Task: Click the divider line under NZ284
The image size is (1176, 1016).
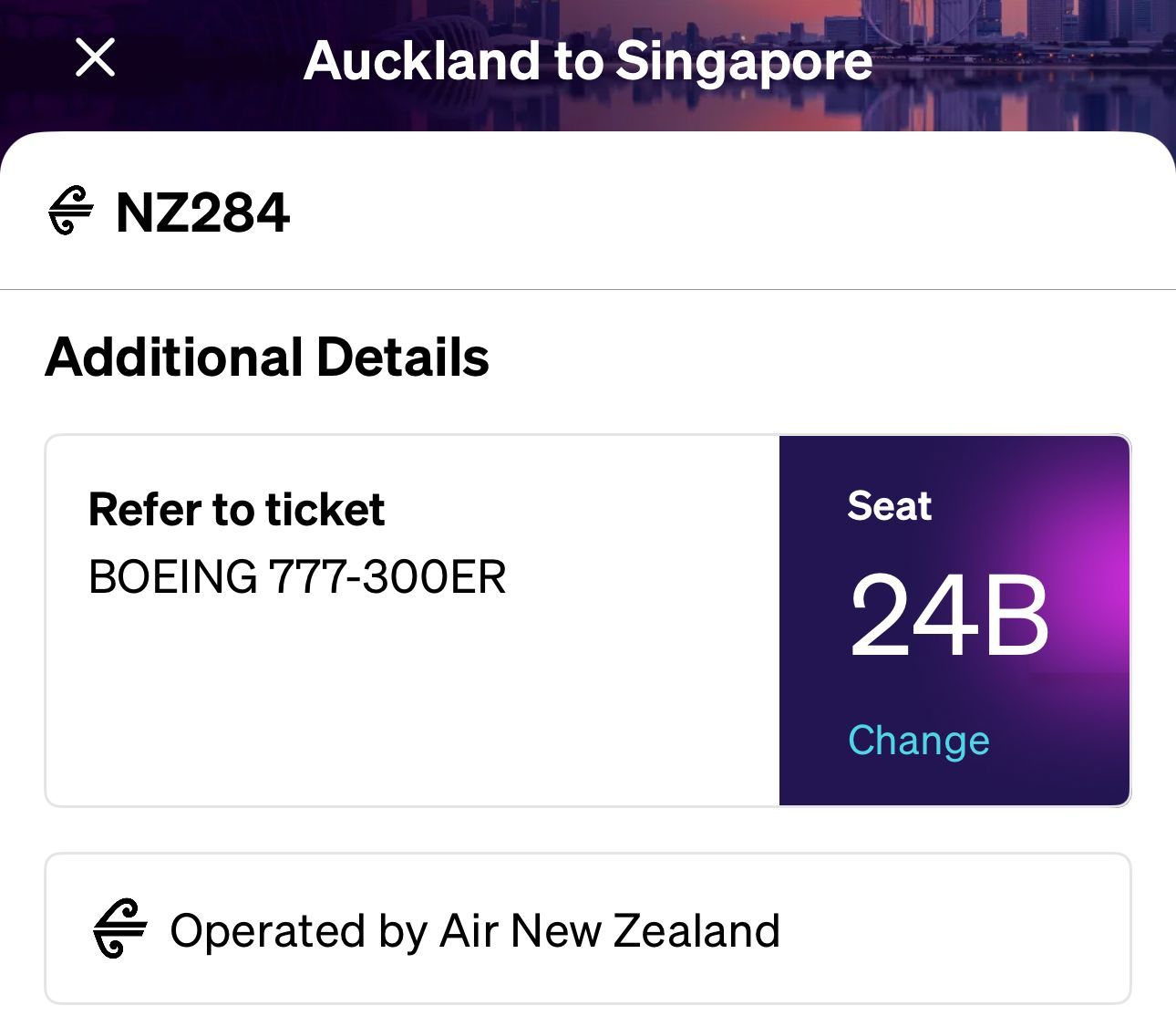Action: pyautogui.click(x=588, y=290)
